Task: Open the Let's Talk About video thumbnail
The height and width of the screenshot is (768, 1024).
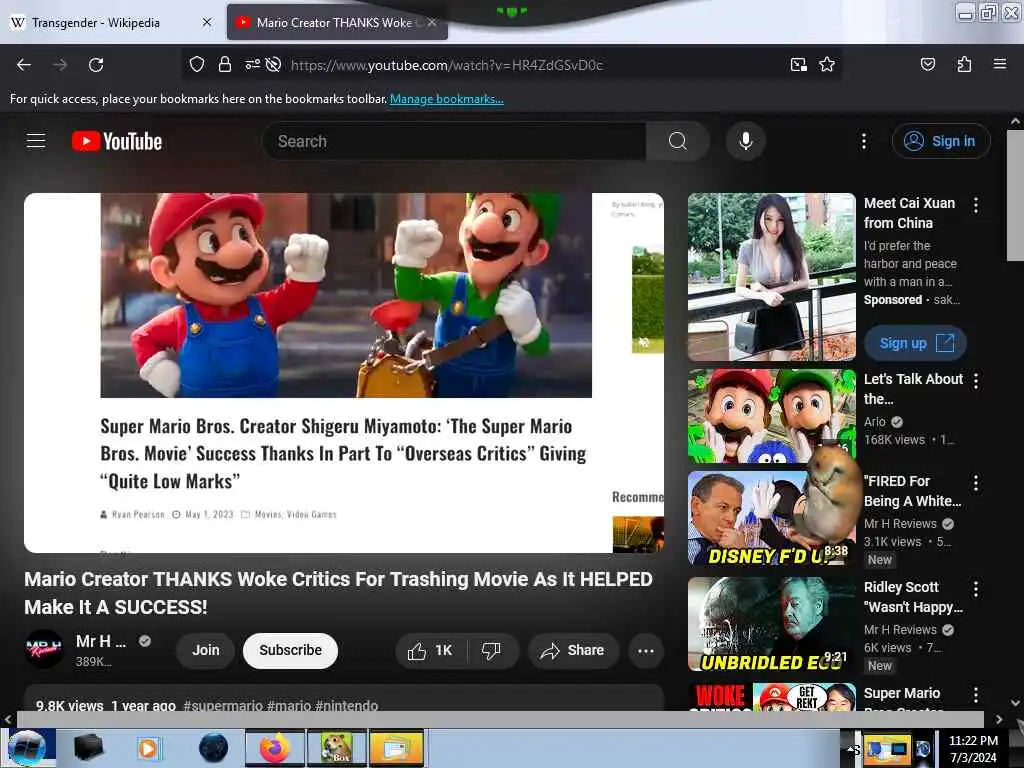Action: [772, 416]
